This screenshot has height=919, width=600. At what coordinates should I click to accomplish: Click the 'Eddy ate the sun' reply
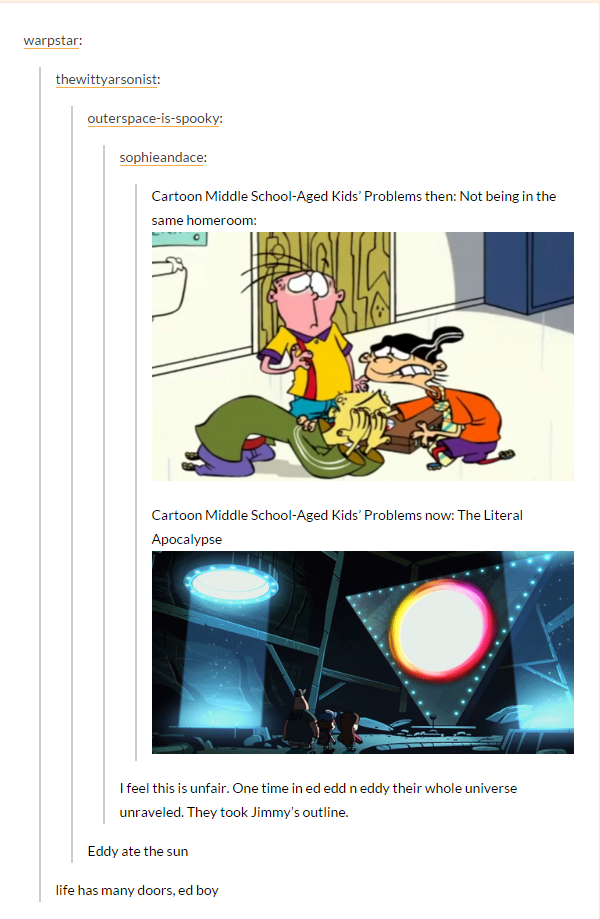click(x=138, y=851)
